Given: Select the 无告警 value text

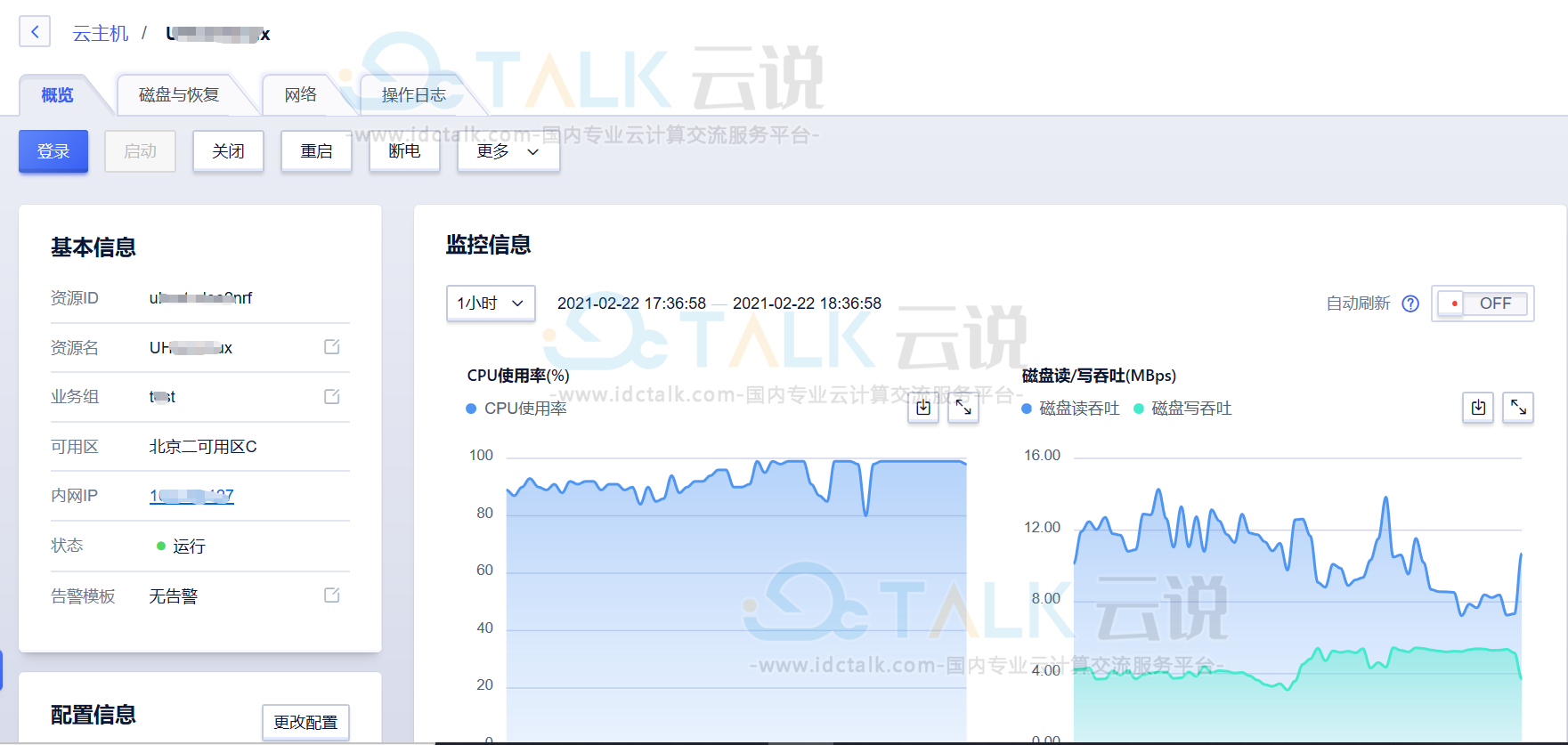Looking at the screenshot, I should 174,596.
